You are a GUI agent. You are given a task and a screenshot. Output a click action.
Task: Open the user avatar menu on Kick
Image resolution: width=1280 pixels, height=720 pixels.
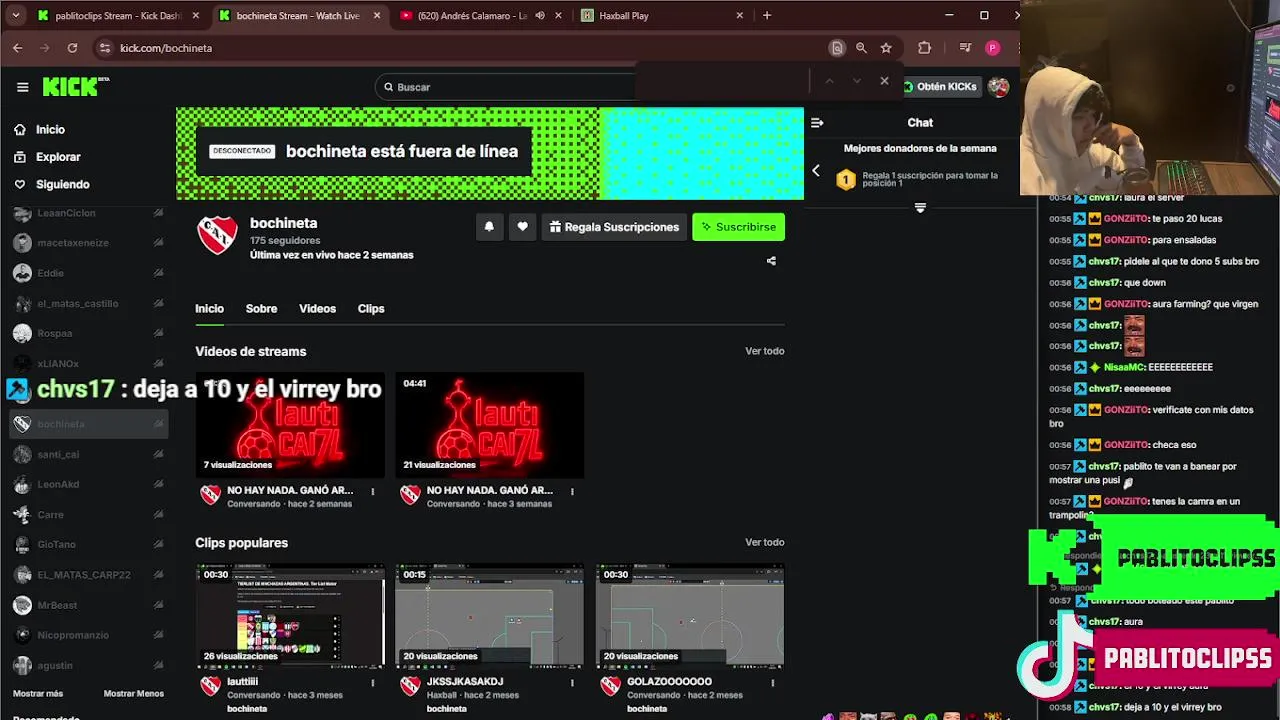point(998,87)
